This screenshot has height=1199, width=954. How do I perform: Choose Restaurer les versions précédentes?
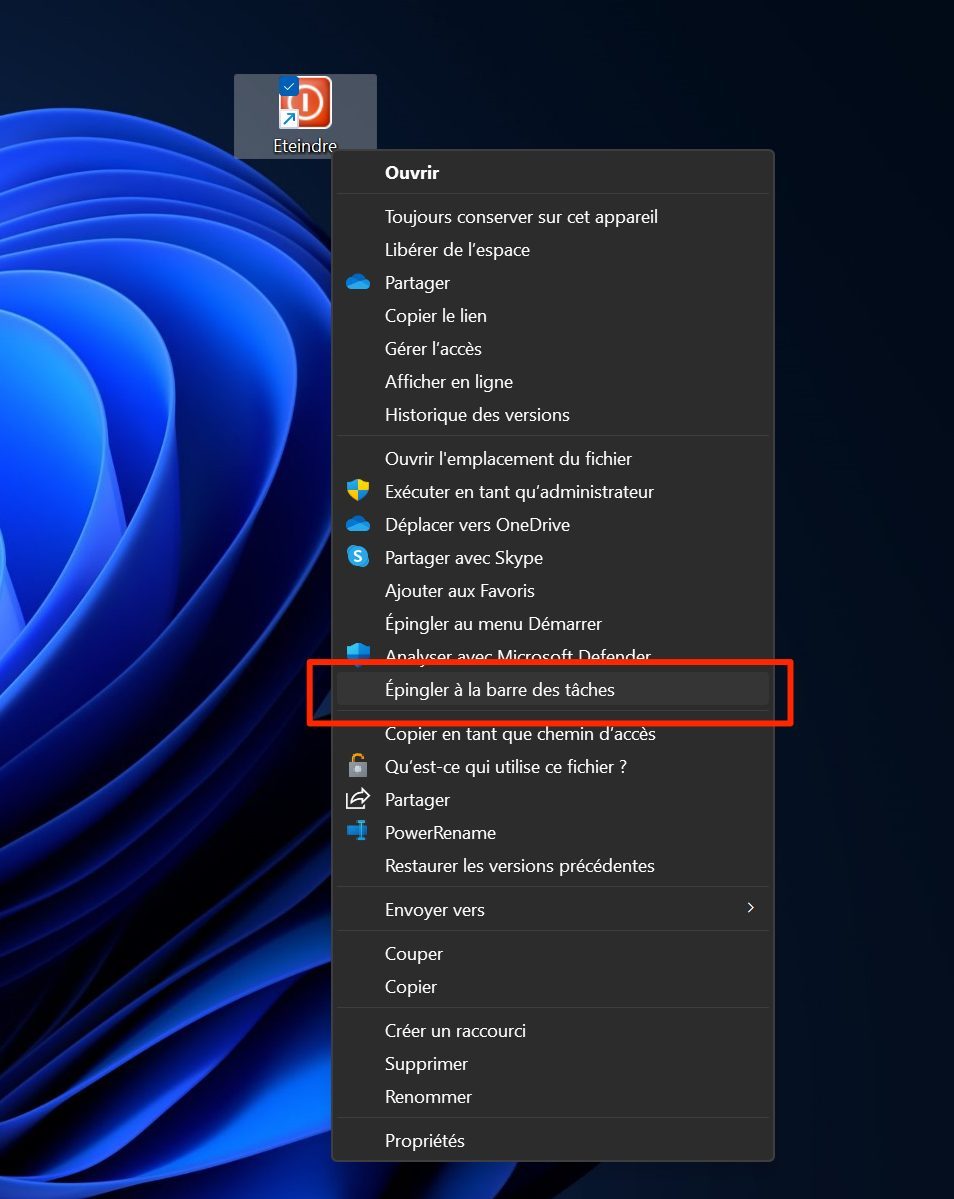tap(553, 865)
